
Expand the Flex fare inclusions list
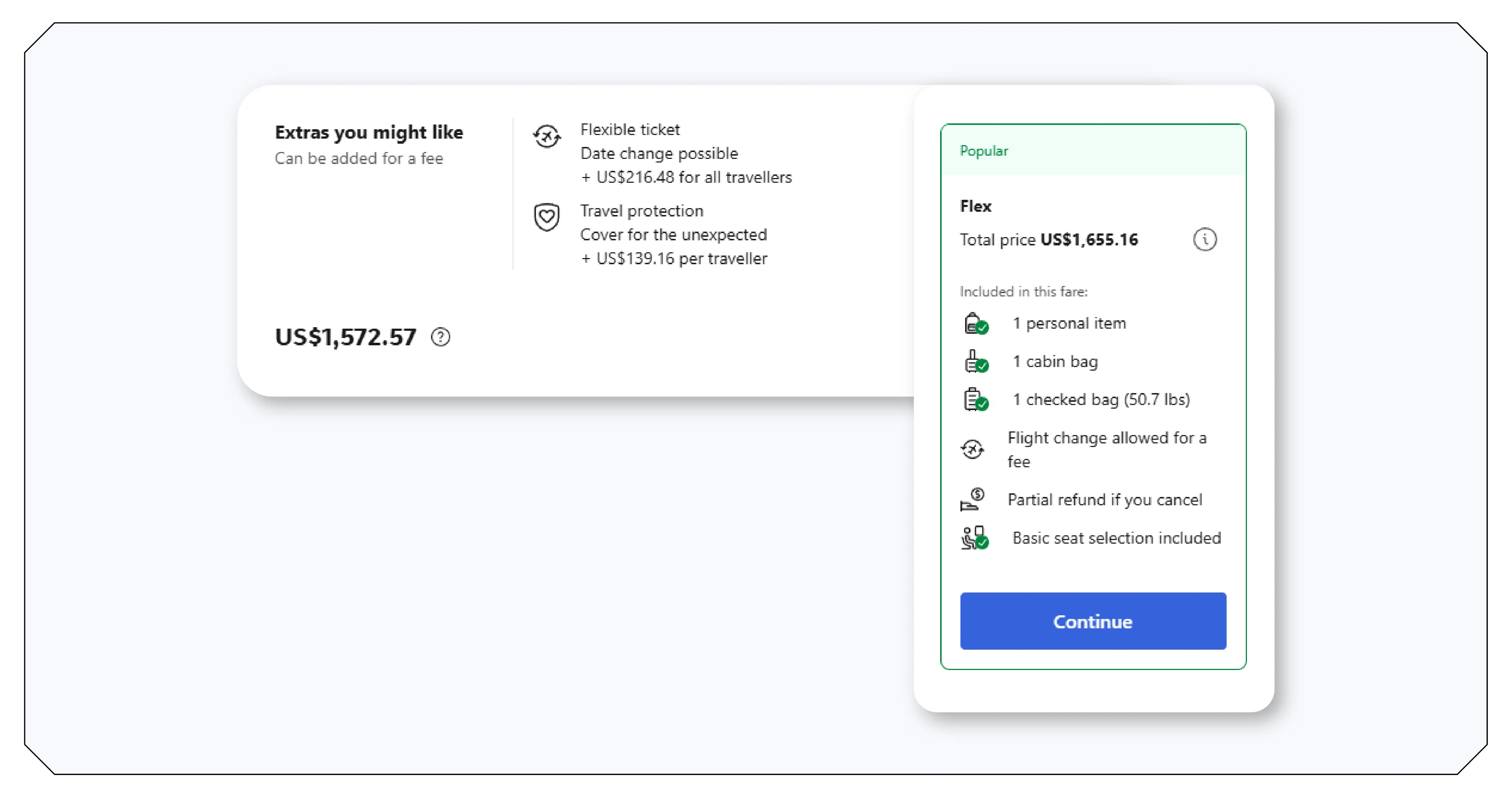coord(1024,291)
